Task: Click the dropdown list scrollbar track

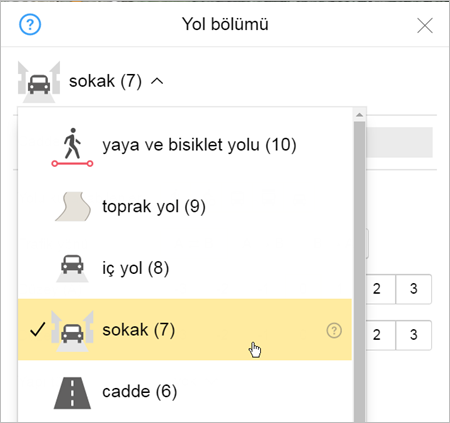Action: coord(359,272)
